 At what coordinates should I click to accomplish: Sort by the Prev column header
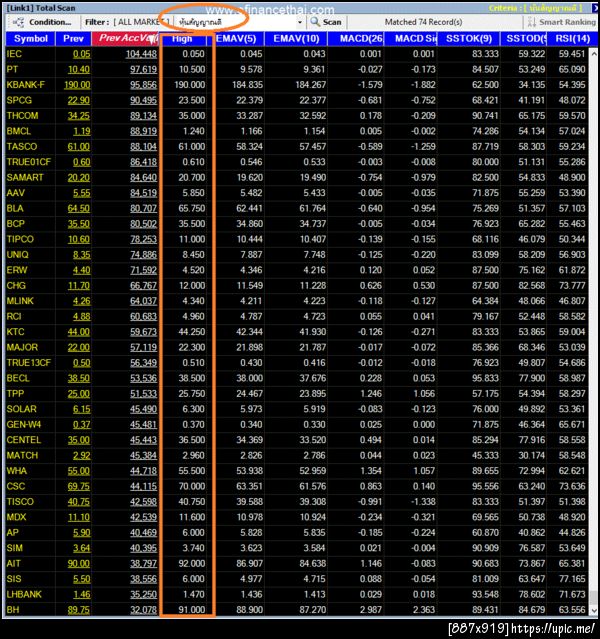(73, 39)
